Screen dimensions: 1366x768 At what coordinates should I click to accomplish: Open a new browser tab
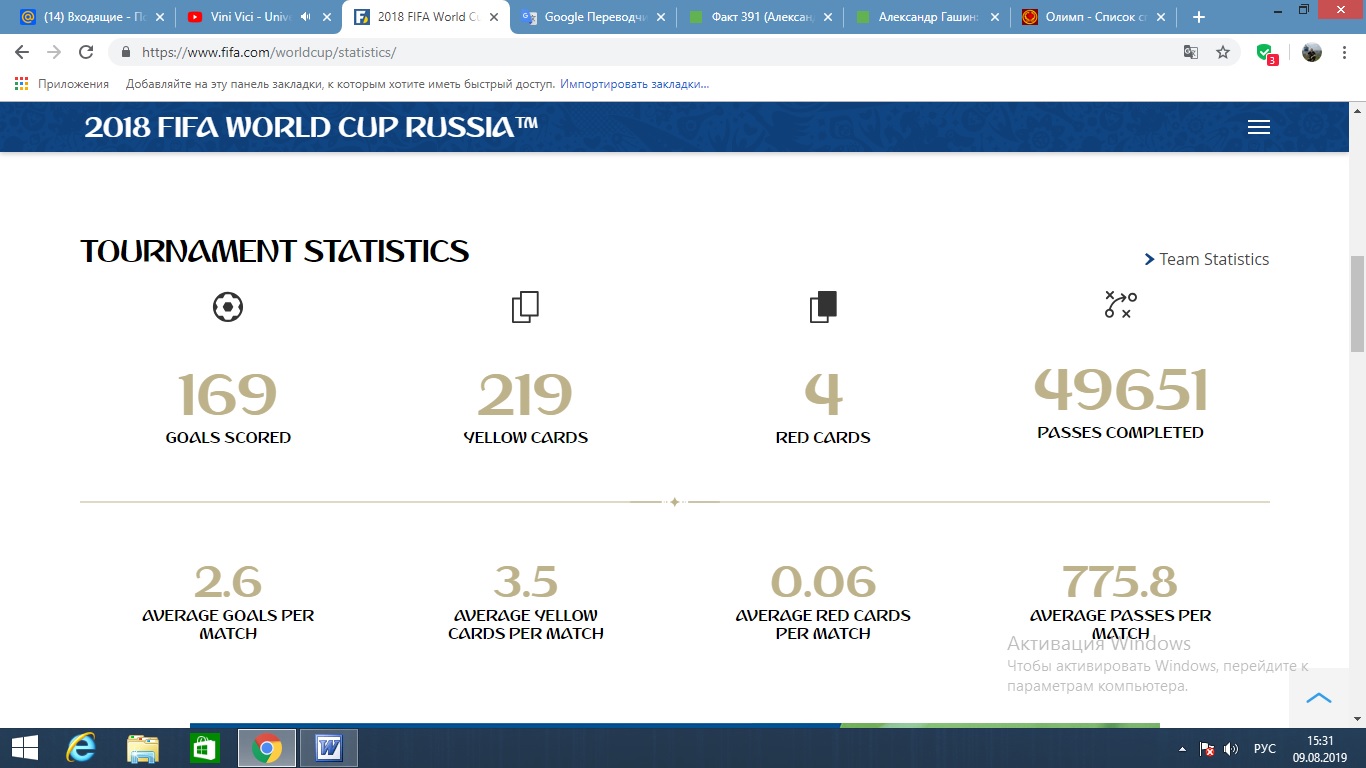[x=1199, y=17]
